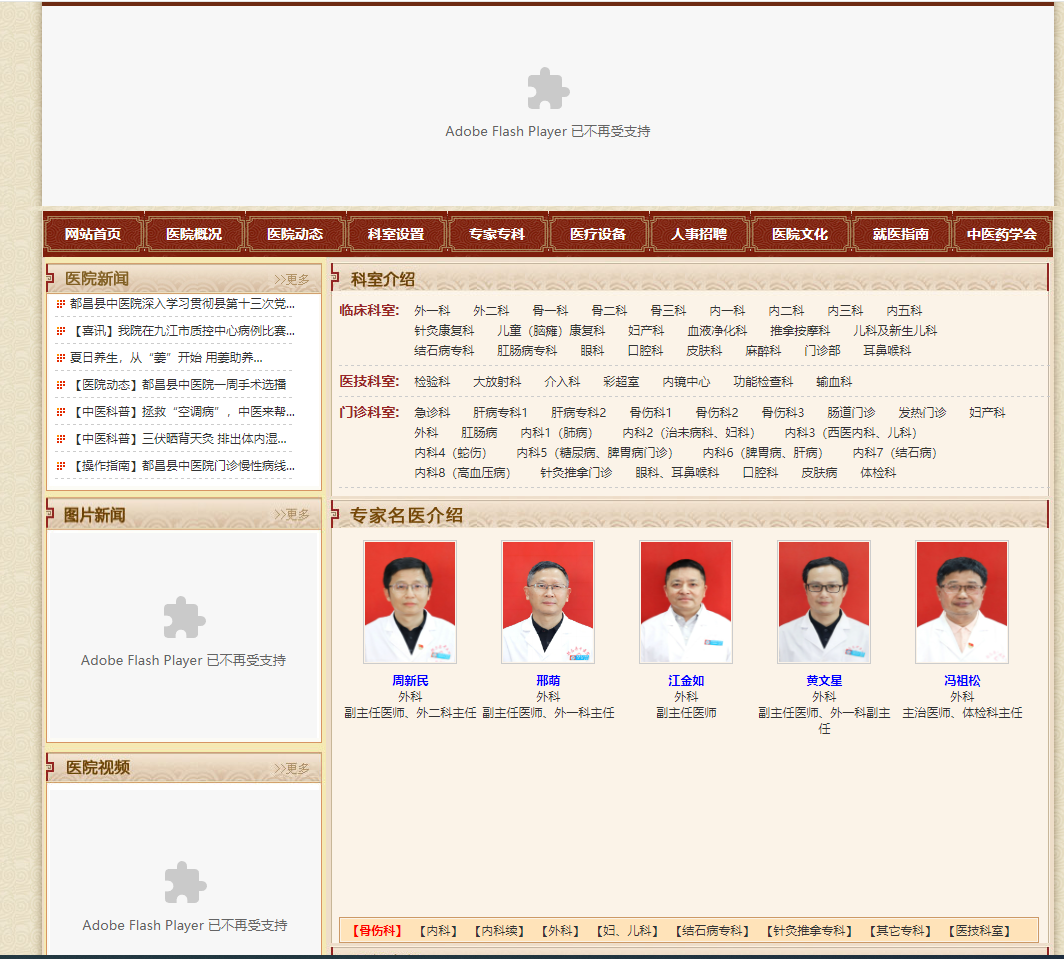1064x959 pixels.
Task: Open the 医院概况 navigation tab
Action: 194,234
